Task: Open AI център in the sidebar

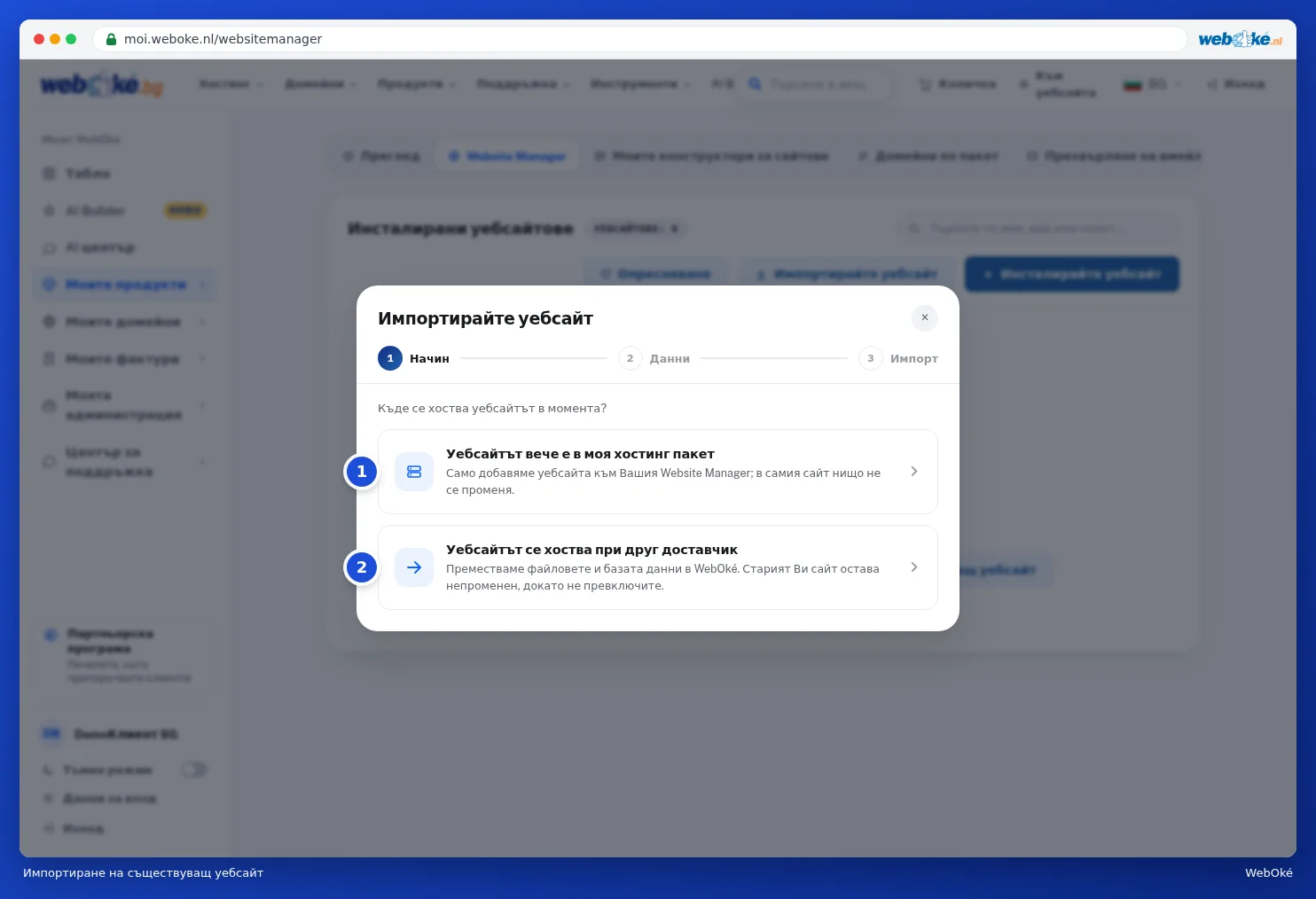Action: (124, 247)
